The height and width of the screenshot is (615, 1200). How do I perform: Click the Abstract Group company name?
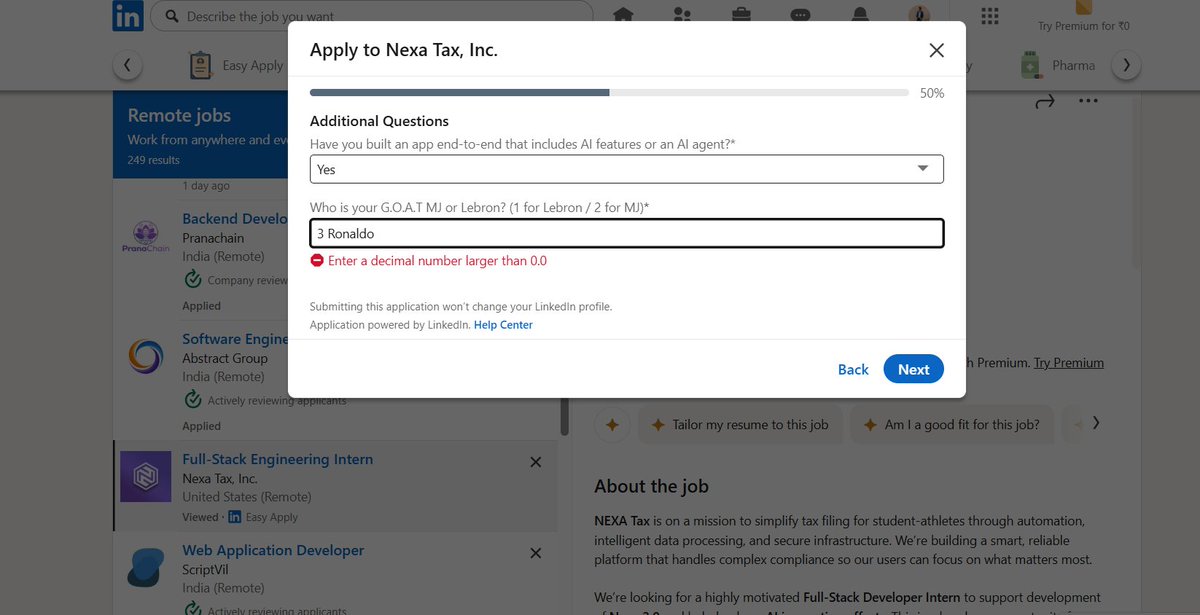point(225,358)
